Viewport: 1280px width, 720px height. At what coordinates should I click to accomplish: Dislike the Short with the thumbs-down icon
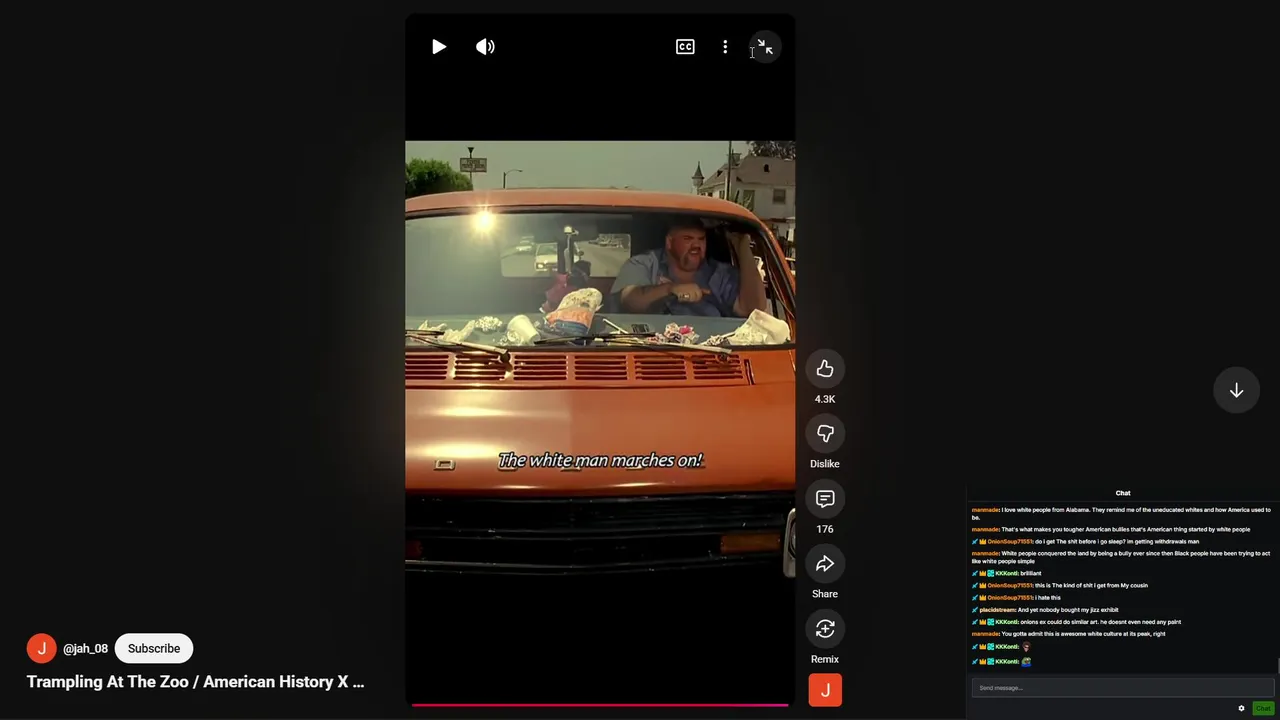[825, 434]
